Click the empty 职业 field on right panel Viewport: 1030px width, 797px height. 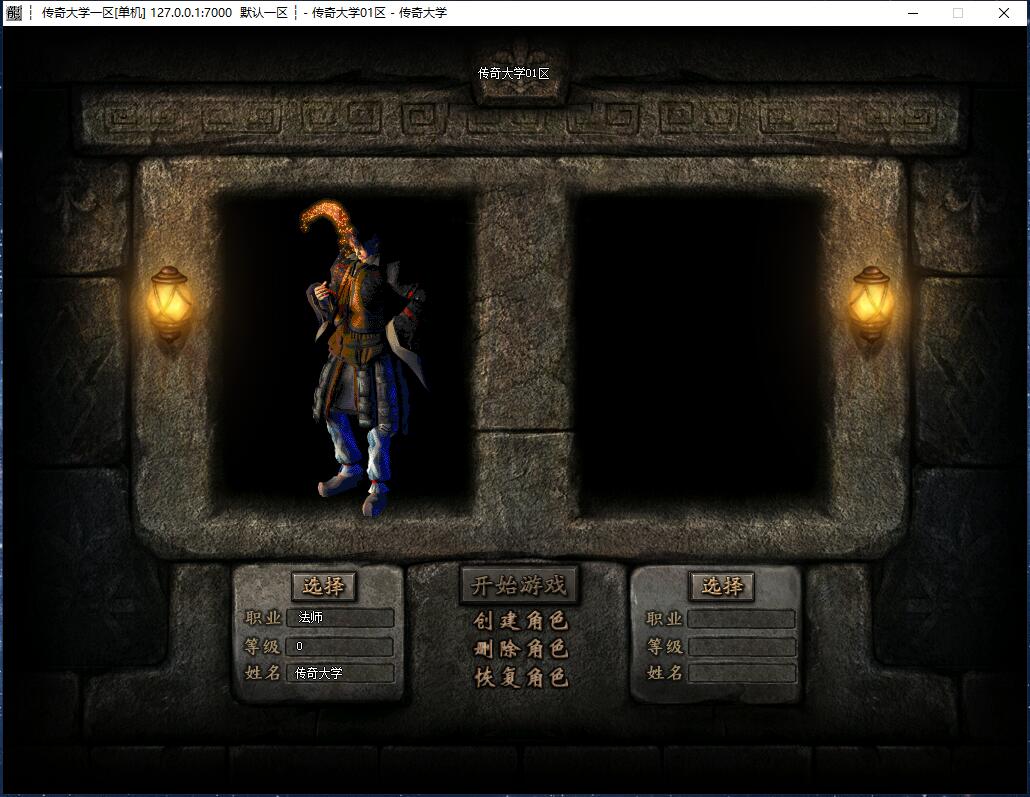pyautogui.click(x=742, y=619)
